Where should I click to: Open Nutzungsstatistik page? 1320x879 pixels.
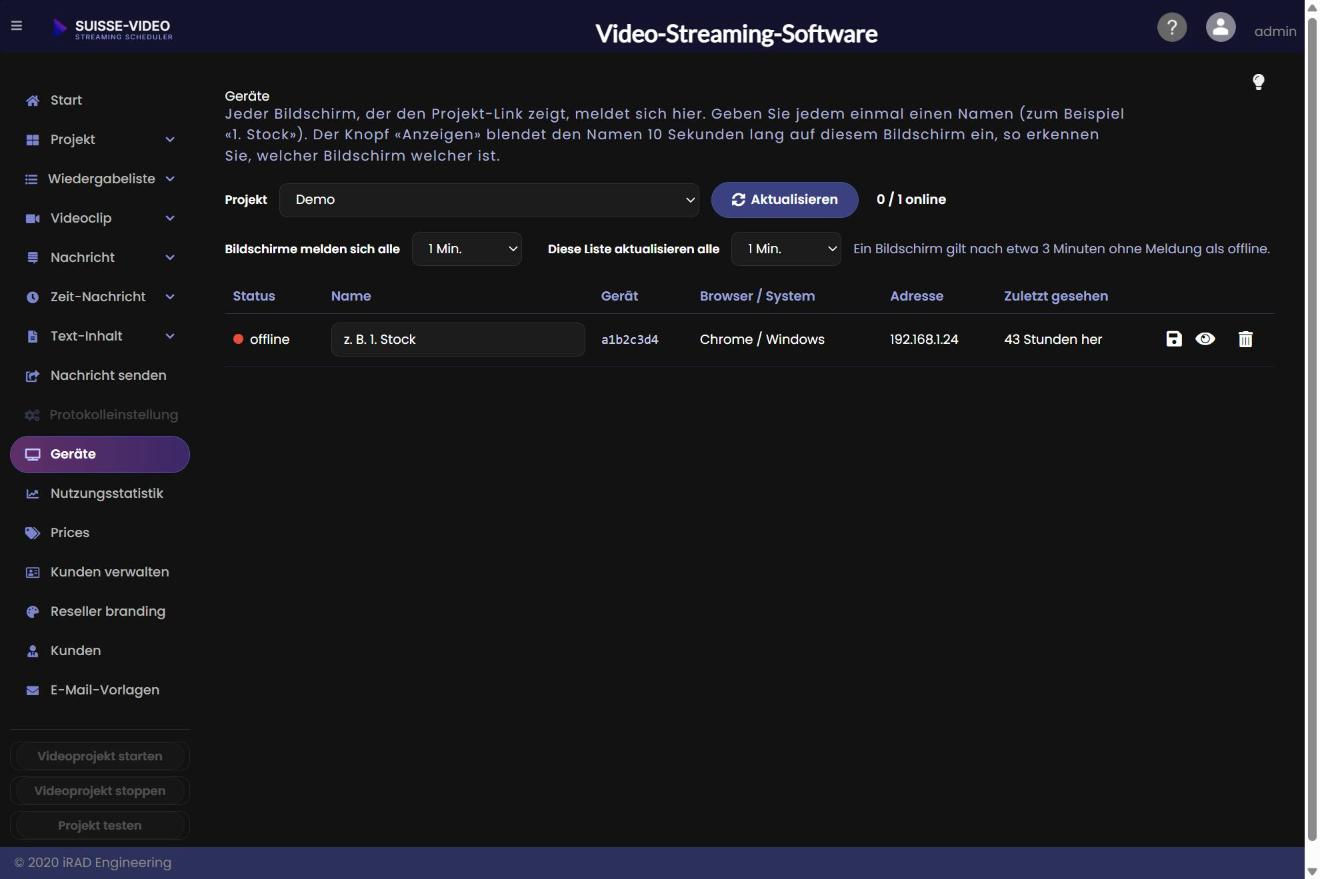pos(100,493)
